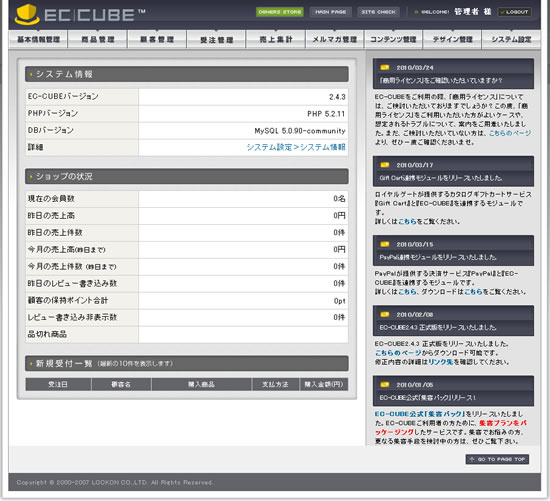Open the システム設定 menu

511,39
